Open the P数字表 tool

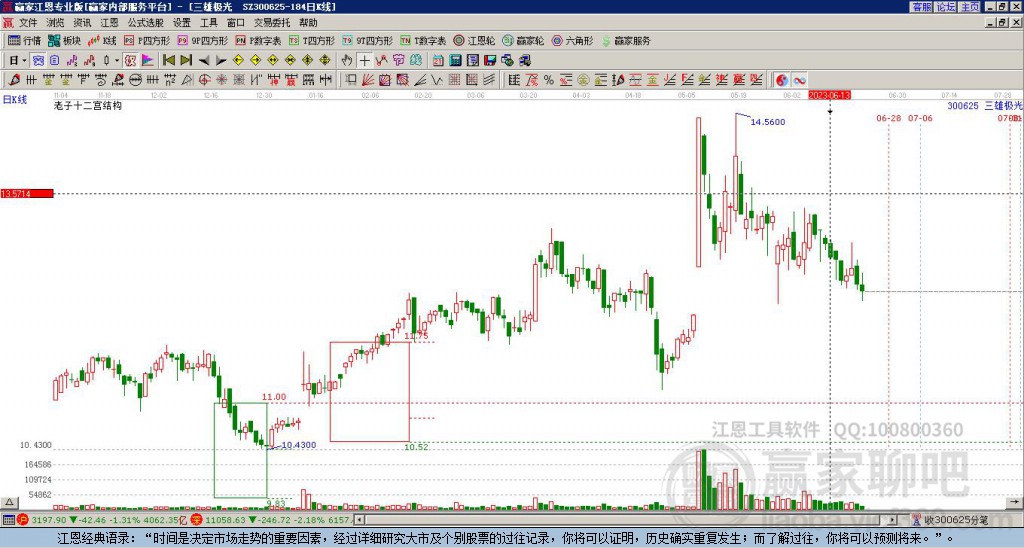tap(258, 40)
